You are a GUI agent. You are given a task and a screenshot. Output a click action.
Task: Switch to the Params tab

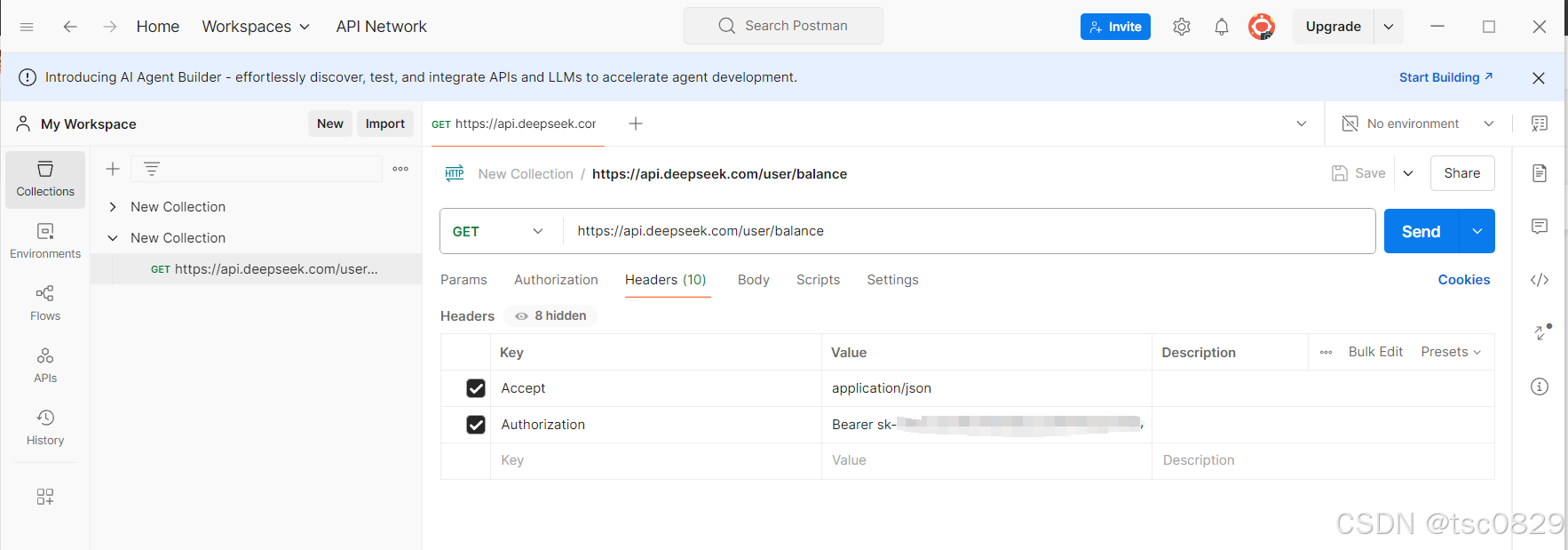point(463,280)
